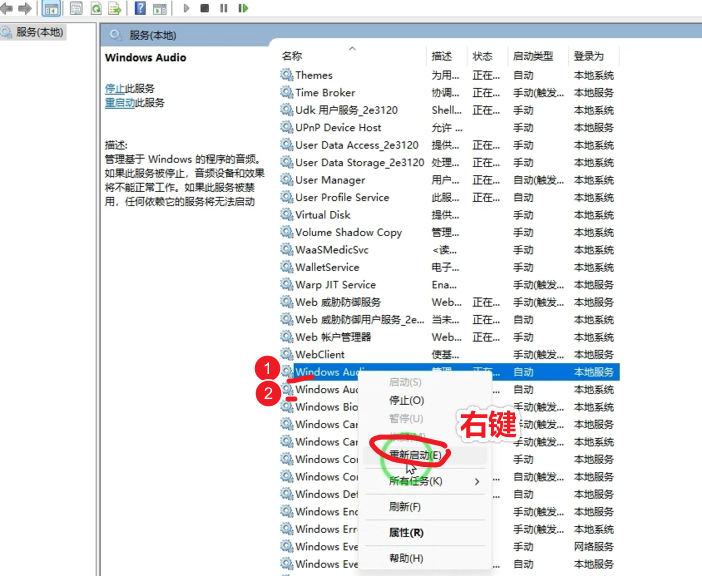Click the Start Service play icon
The image size is (702, 576).
click(x=187, y=8)
